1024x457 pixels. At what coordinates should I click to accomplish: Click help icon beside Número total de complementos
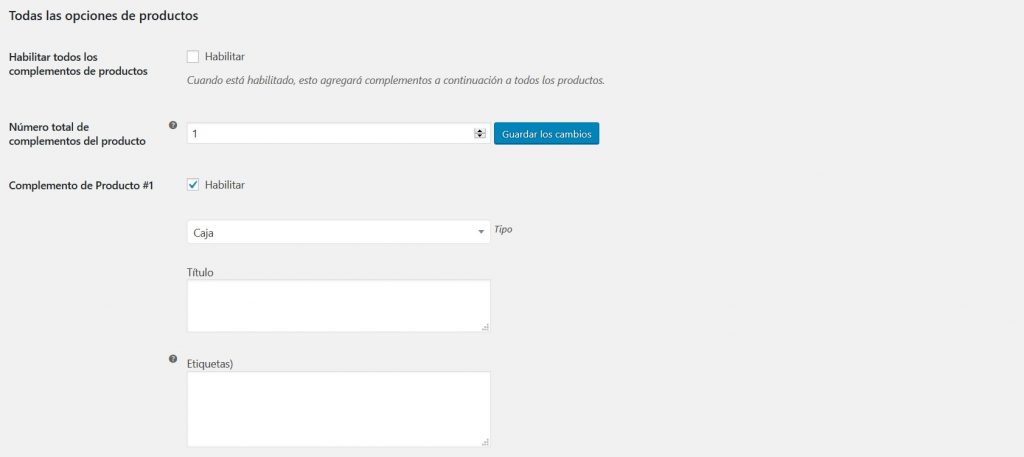click(173, 126)
